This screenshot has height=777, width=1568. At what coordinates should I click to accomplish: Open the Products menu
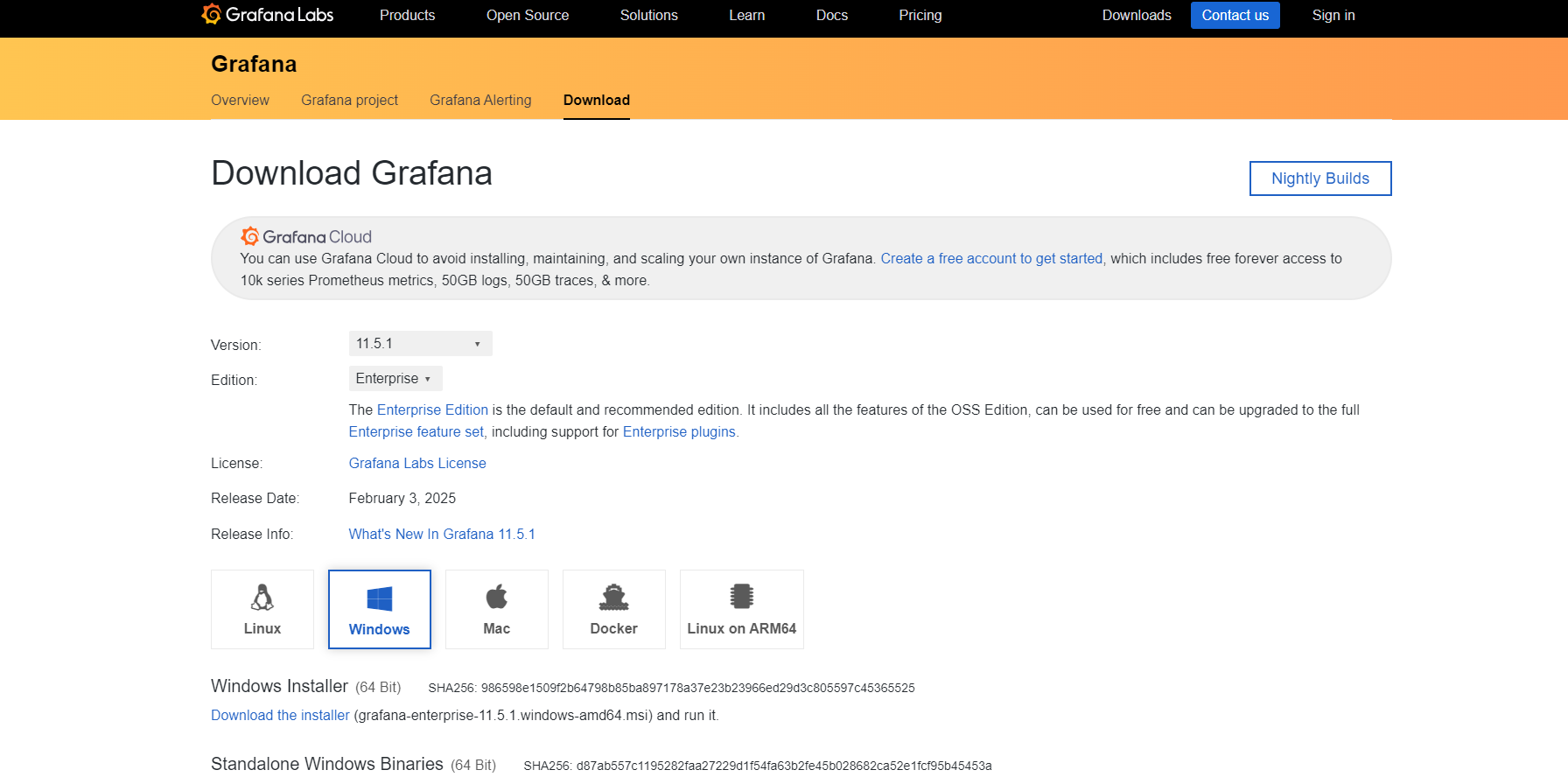pyautogui.click(x=408, y=15)
